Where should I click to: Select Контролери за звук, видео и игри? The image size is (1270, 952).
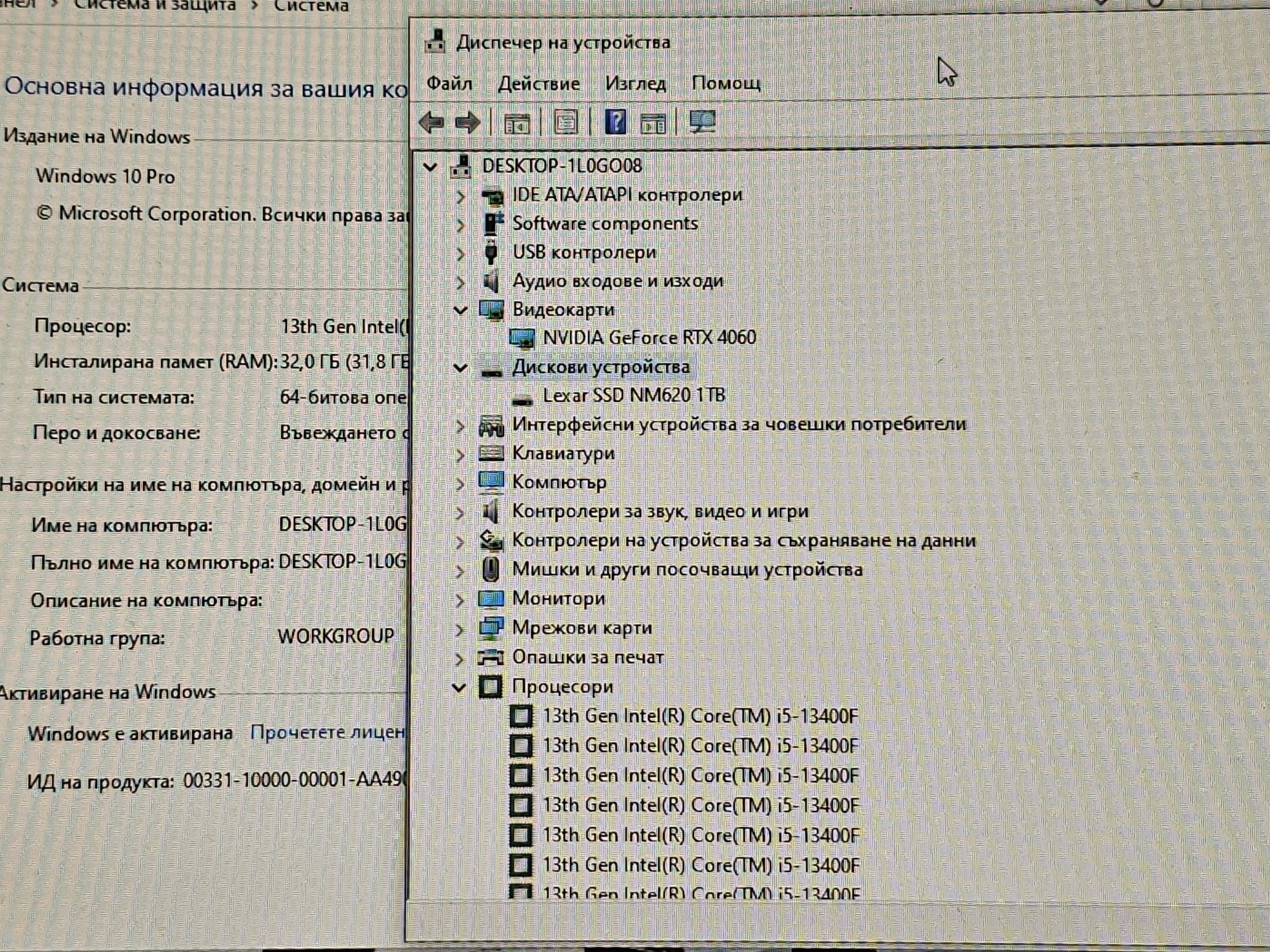(x=660, y=511)
